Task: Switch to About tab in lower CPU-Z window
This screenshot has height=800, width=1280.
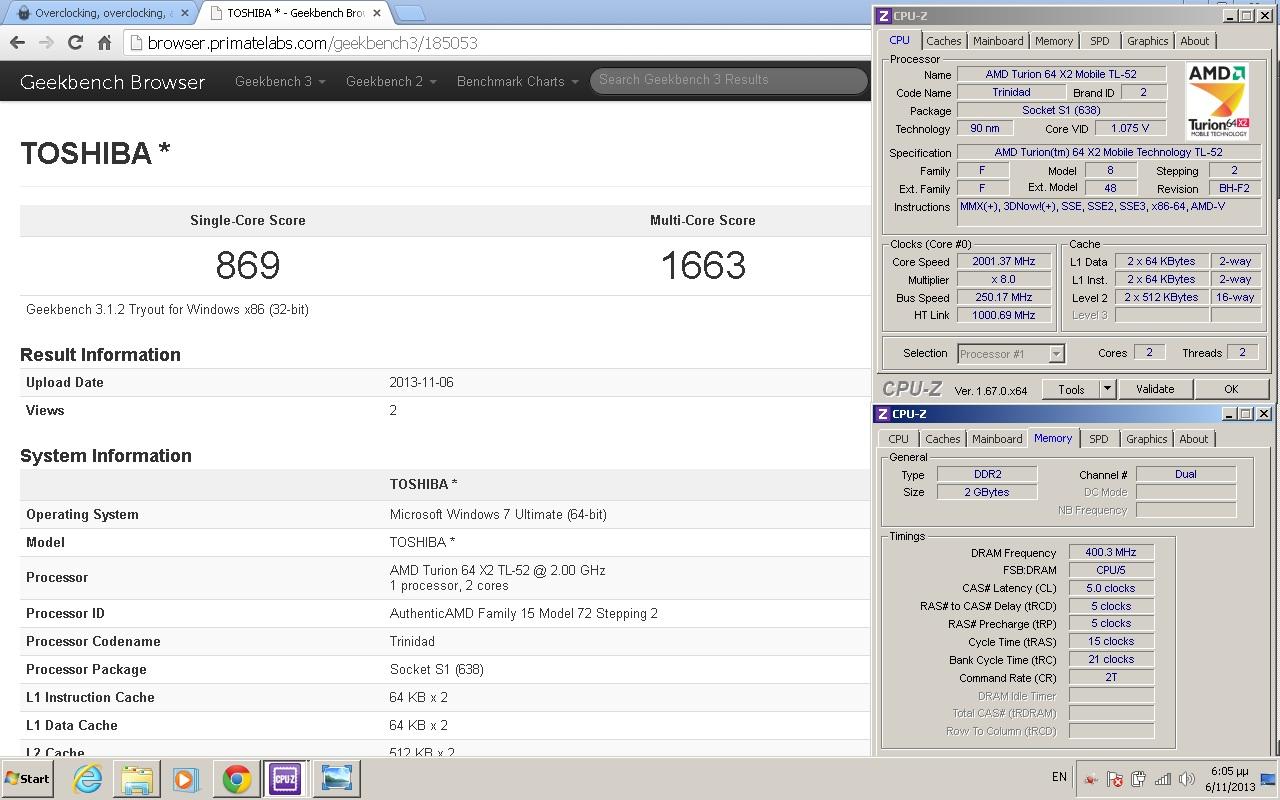Action: [x=1194, y=439]
